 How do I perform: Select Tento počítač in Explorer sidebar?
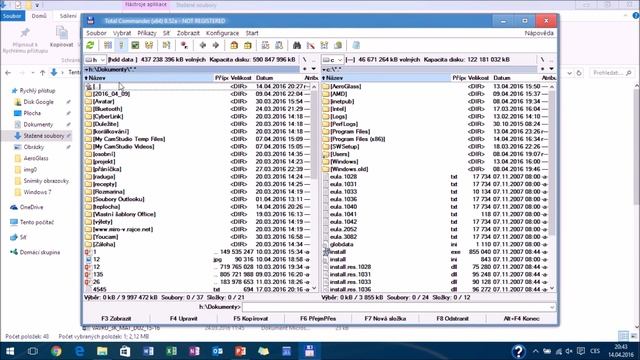(37, 222)
